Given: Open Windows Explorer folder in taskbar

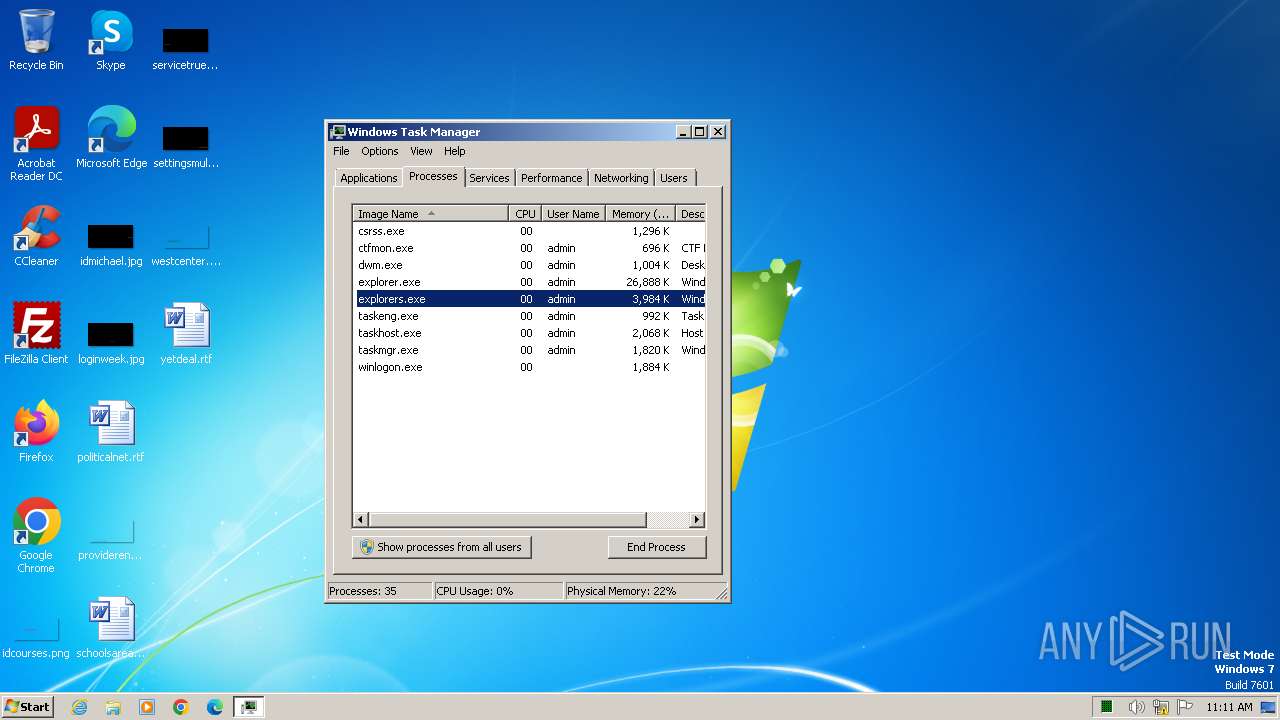Looking at the screenshot, I should (113, 707).
